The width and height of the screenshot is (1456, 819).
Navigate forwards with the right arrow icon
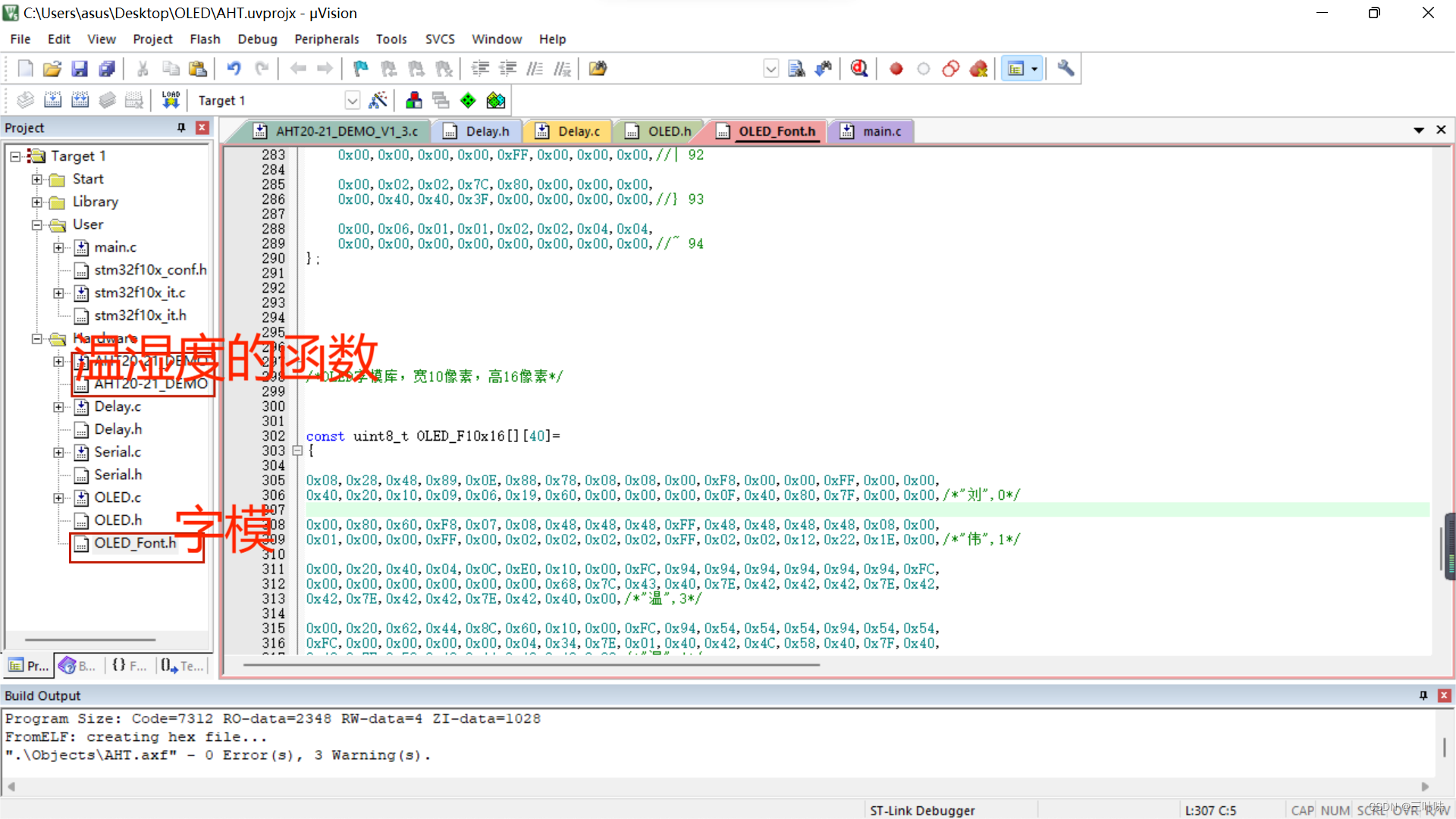pyautogui.click(x=325, y=69)
